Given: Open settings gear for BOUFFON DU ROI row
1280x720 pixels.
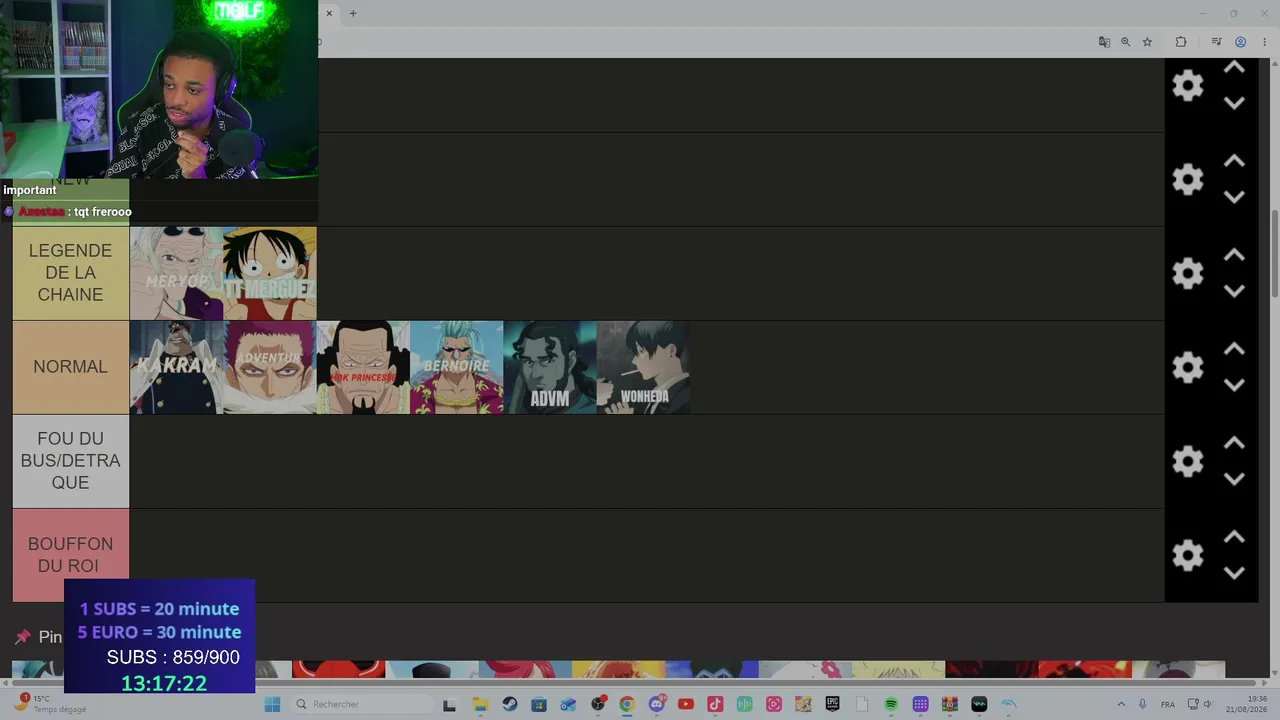Looking at the screenshot, I should click(x=1188, y=555).
